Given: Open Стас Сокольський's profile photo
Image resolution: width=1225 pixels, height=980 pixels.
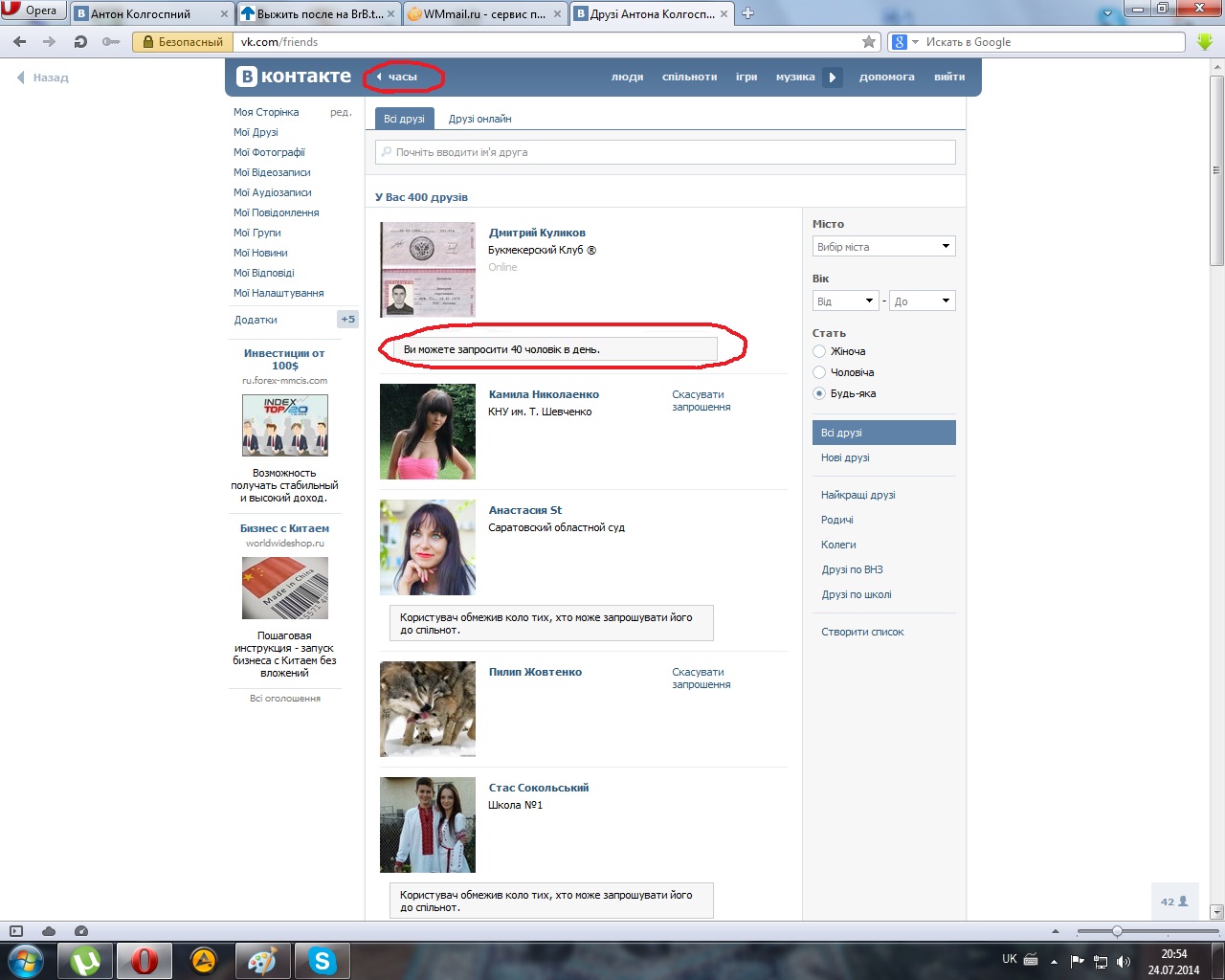Looking at the screenshot, I should click(x=428, y=825).
